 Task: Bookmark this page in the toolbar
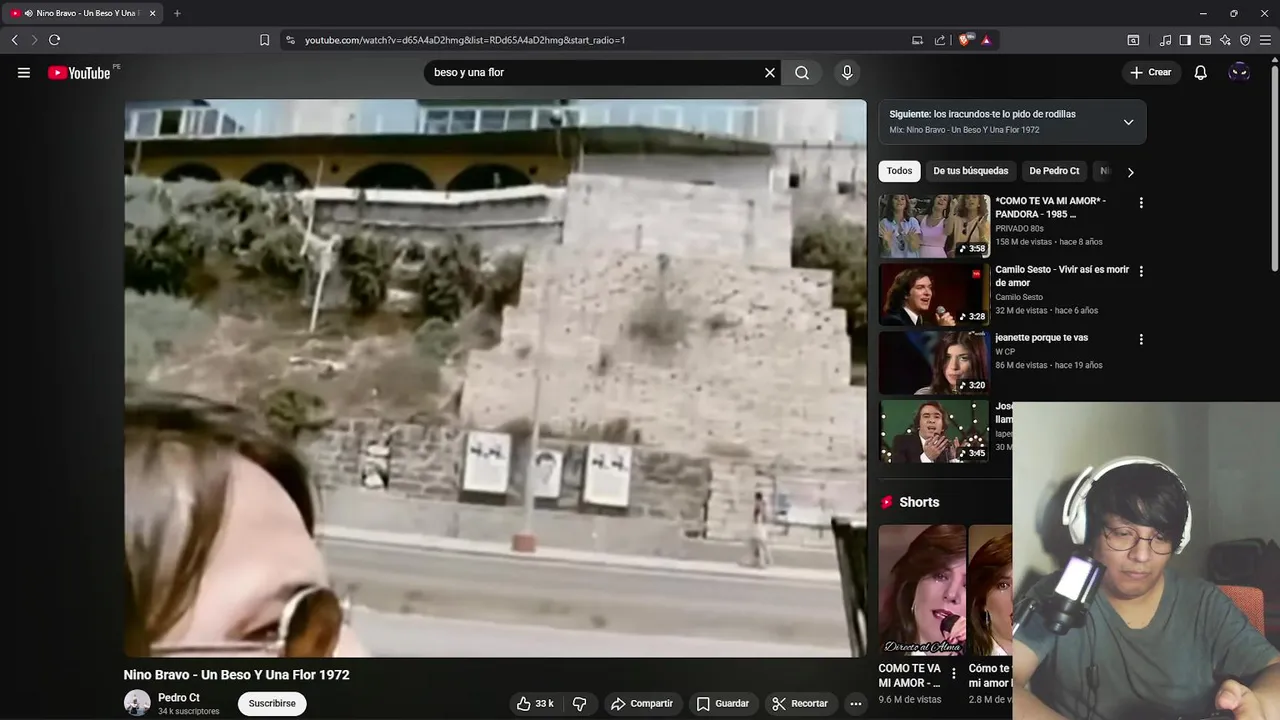pos(264,40)
